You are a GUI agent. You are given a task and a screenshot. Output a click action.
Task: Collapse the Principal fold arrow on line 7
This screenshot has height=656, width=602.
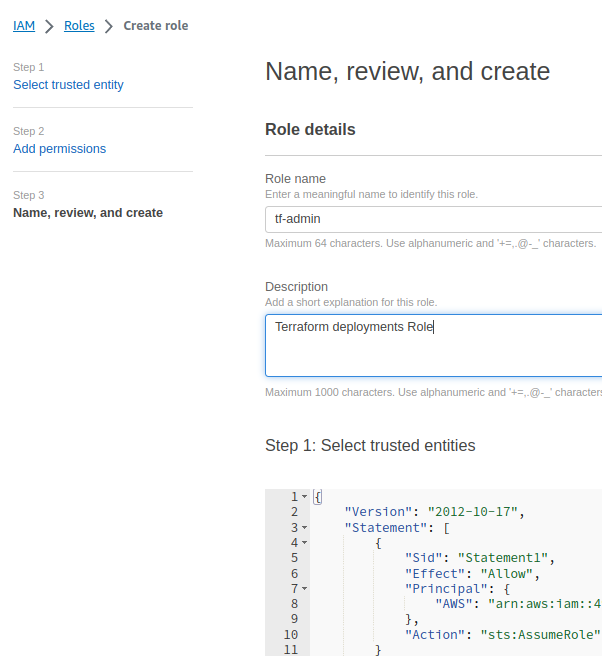point(305,589)
